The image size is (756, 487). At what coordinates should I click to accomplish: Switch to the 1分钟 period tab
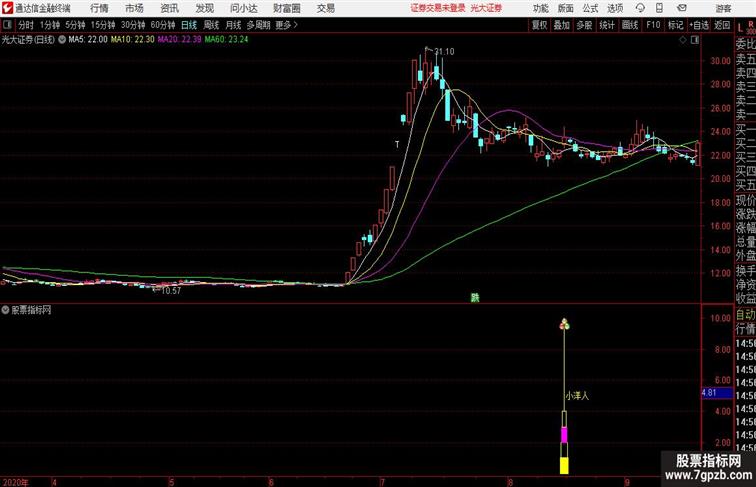[50, 25]
